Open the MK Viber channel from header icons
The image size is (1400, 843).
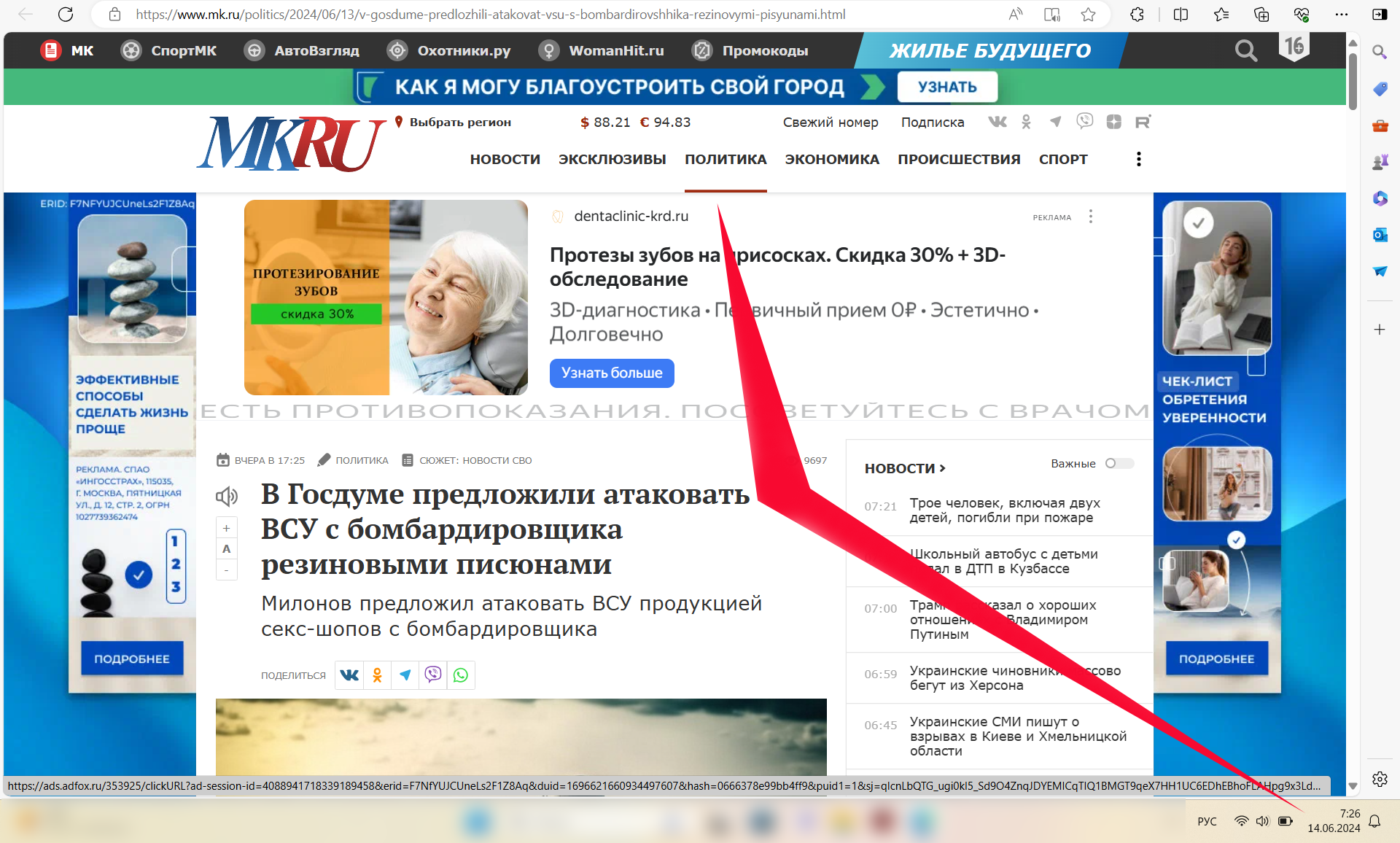coord(1084,121)
